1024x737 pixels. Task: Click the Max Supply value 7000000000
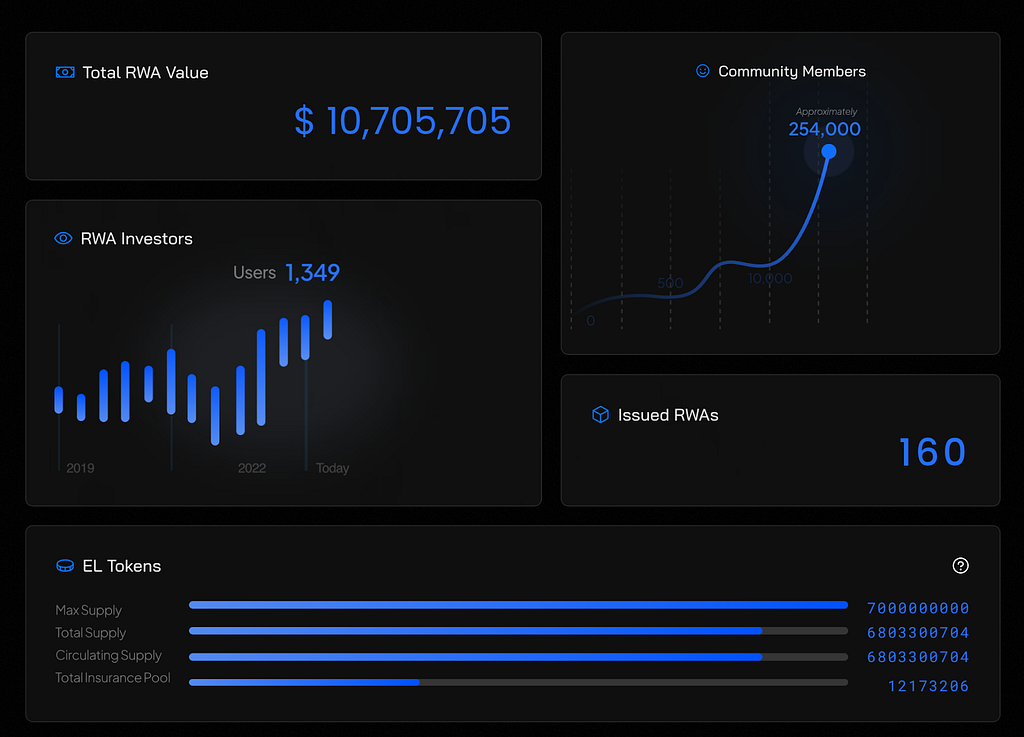pos(918,608)
